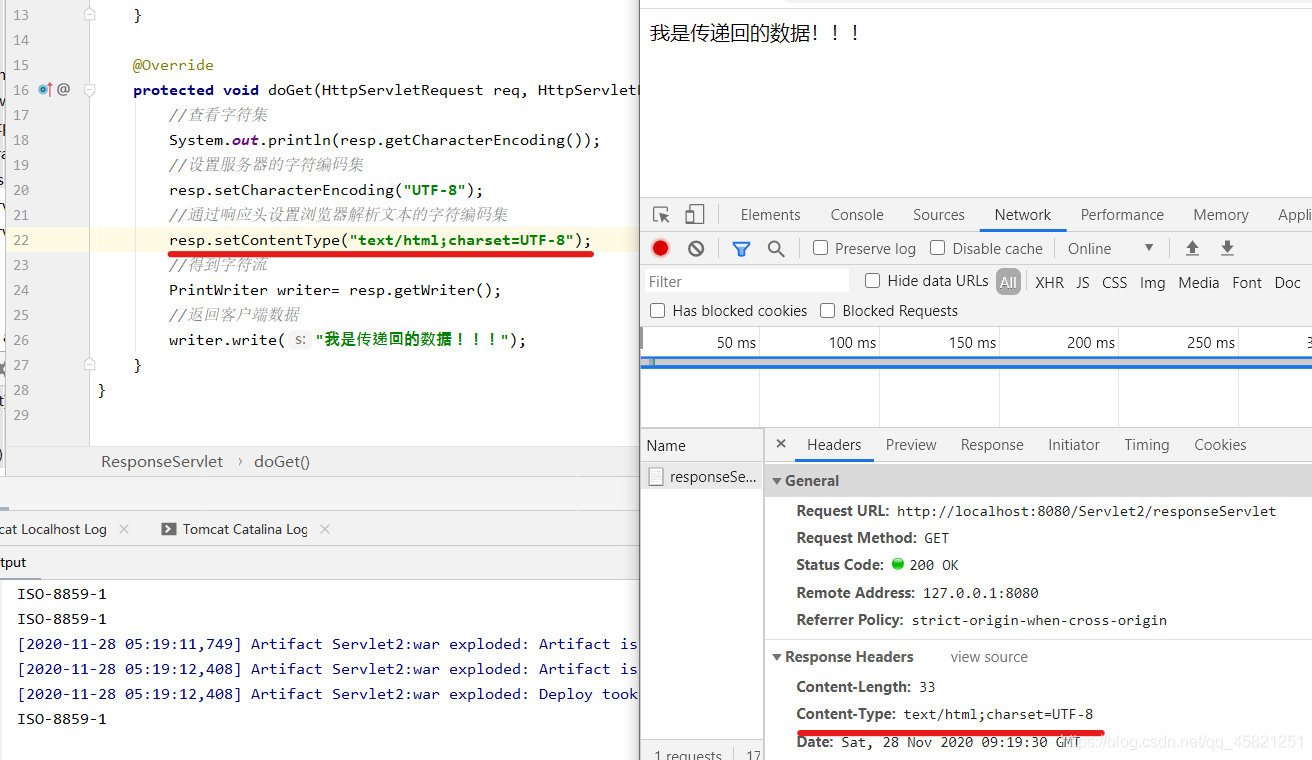Collapse the General section

777,481
